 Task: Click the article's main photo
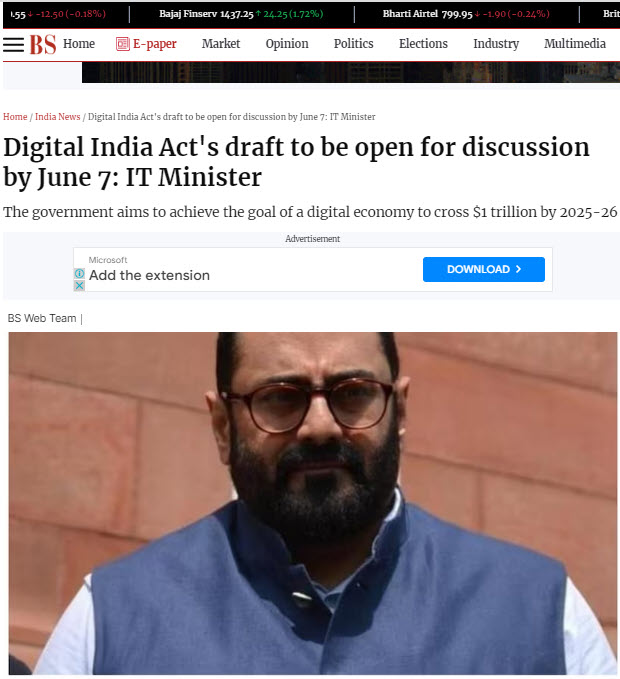(313, 503)
